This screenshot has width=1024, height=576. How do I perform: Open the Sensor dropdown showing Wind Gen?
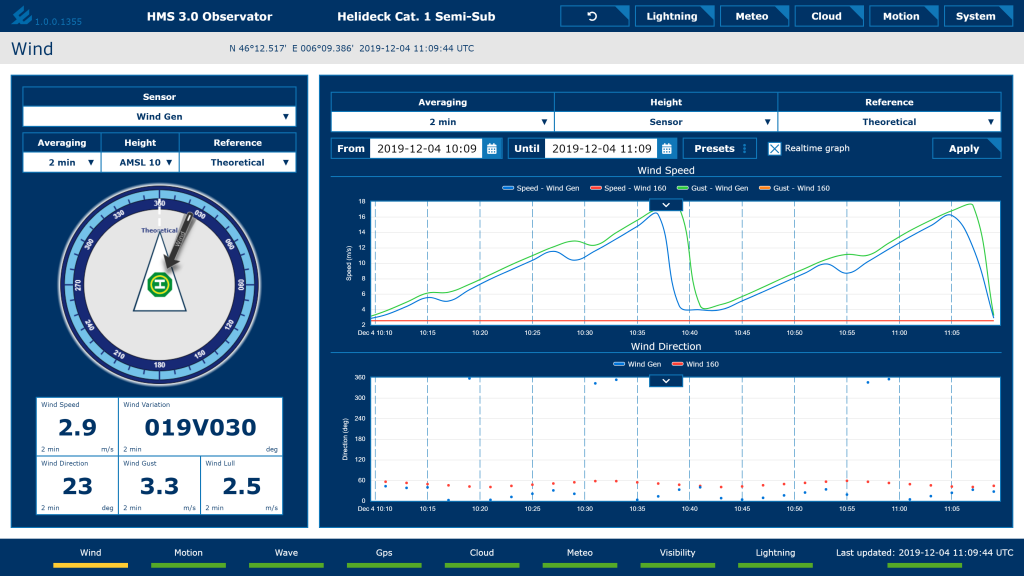click(161, 116)
